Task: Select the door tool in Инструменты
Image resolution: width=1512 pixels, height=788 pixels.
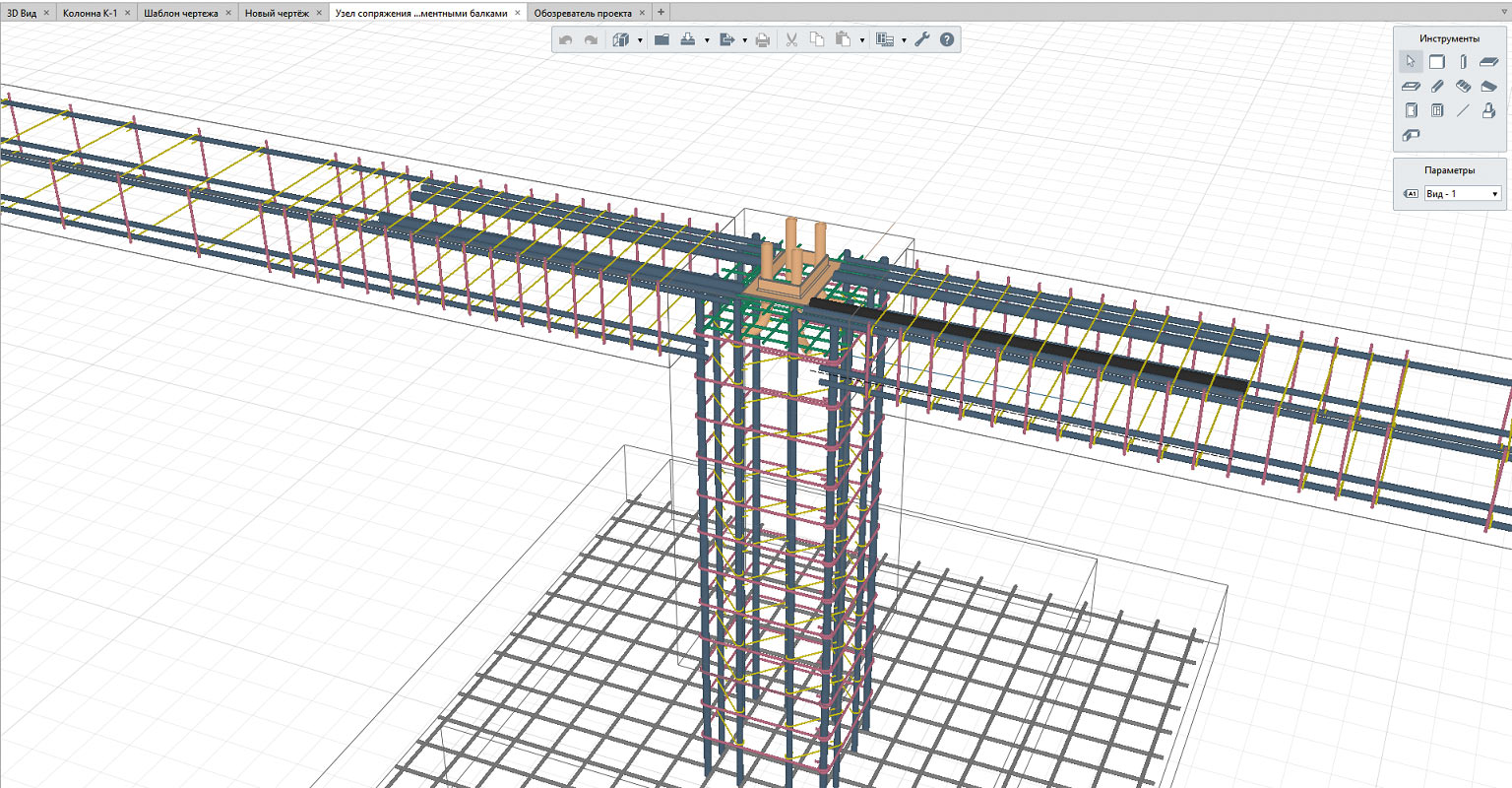Action: pyautogui.click(x=1411, y=110)
